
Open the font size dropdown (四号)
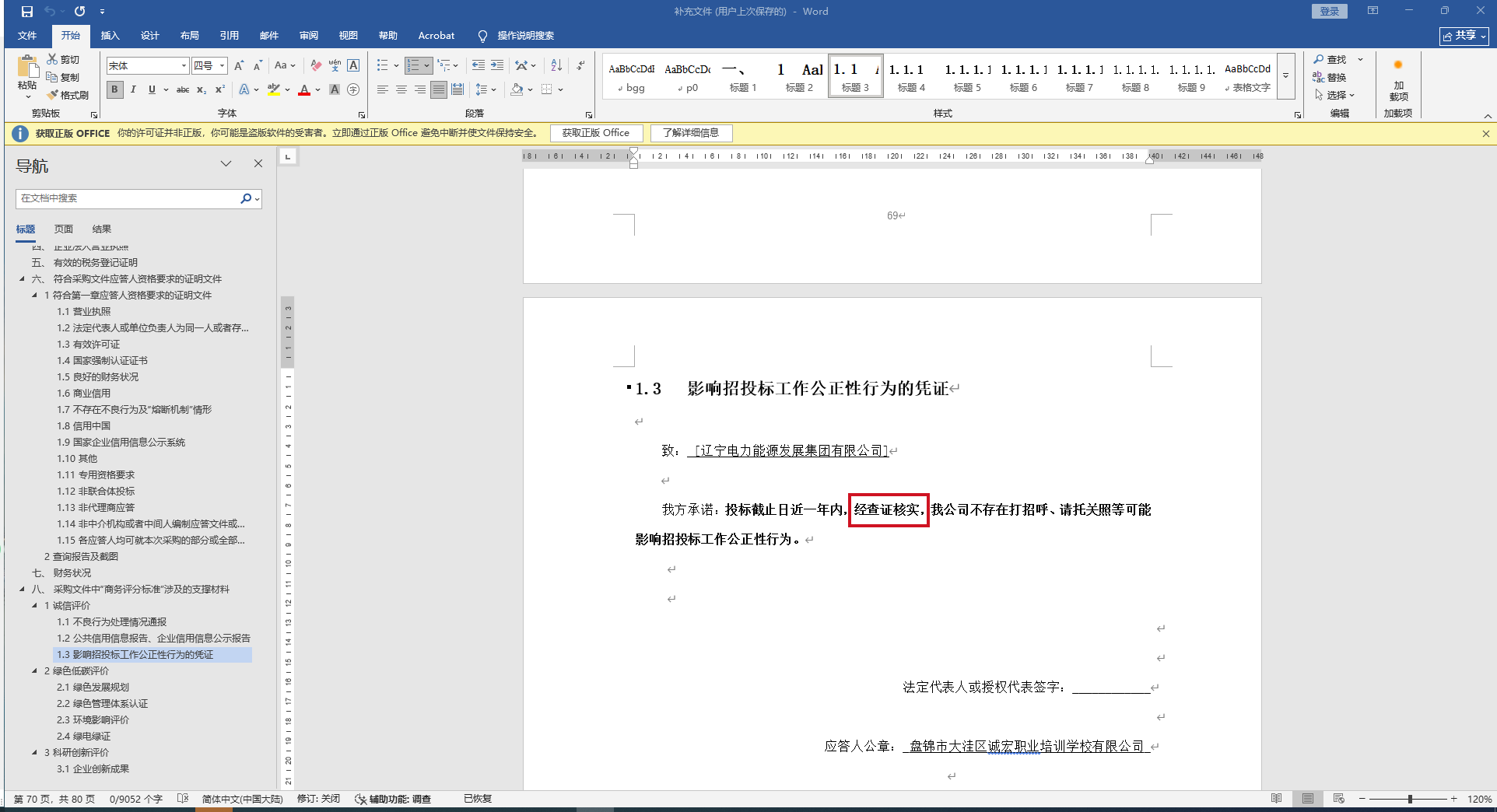tap(222, 66)
